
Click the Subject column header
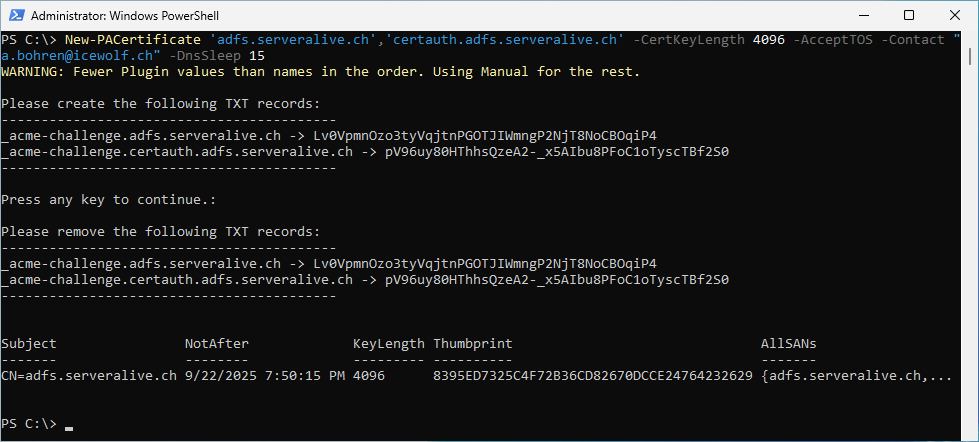click(x=29, y=343)
